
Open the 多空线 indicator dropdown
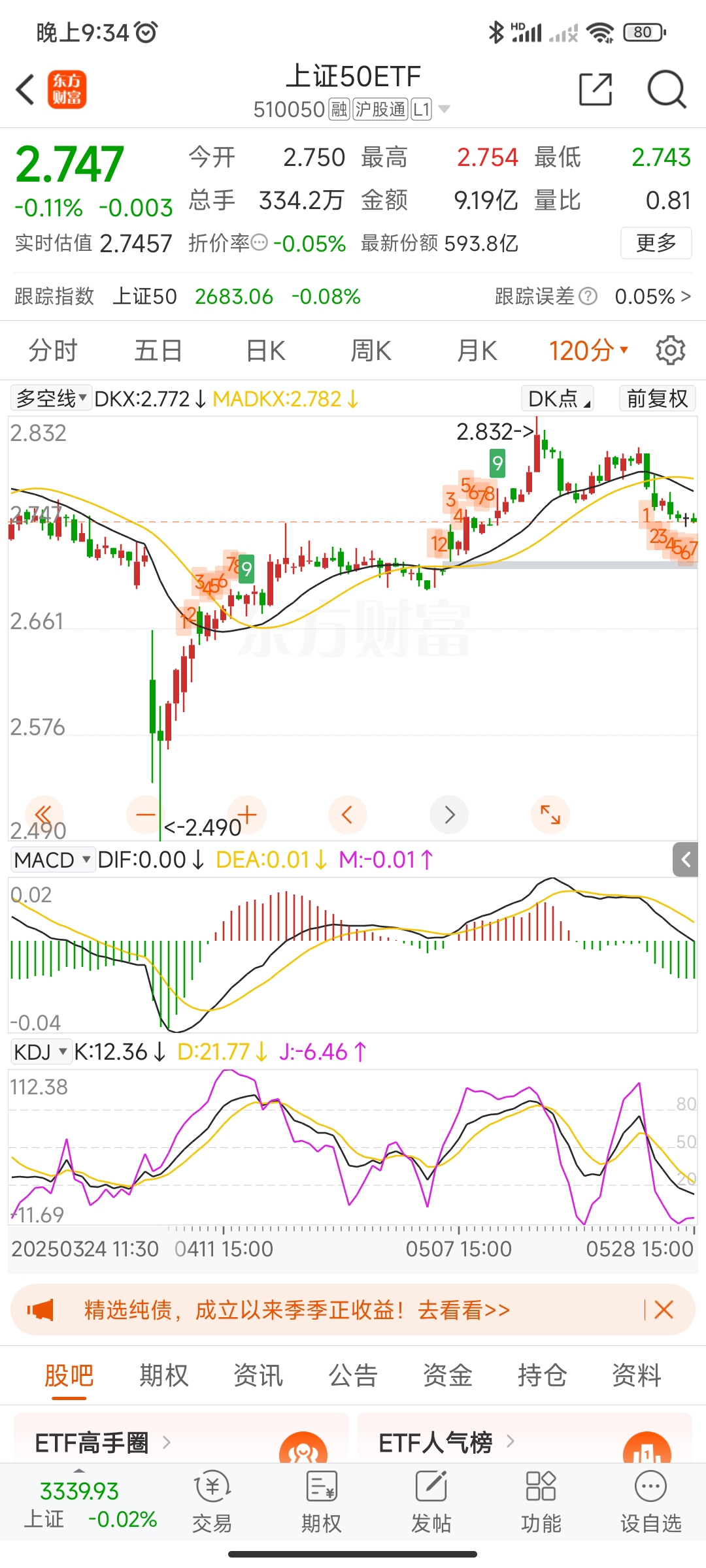click(x=51, y=398)
